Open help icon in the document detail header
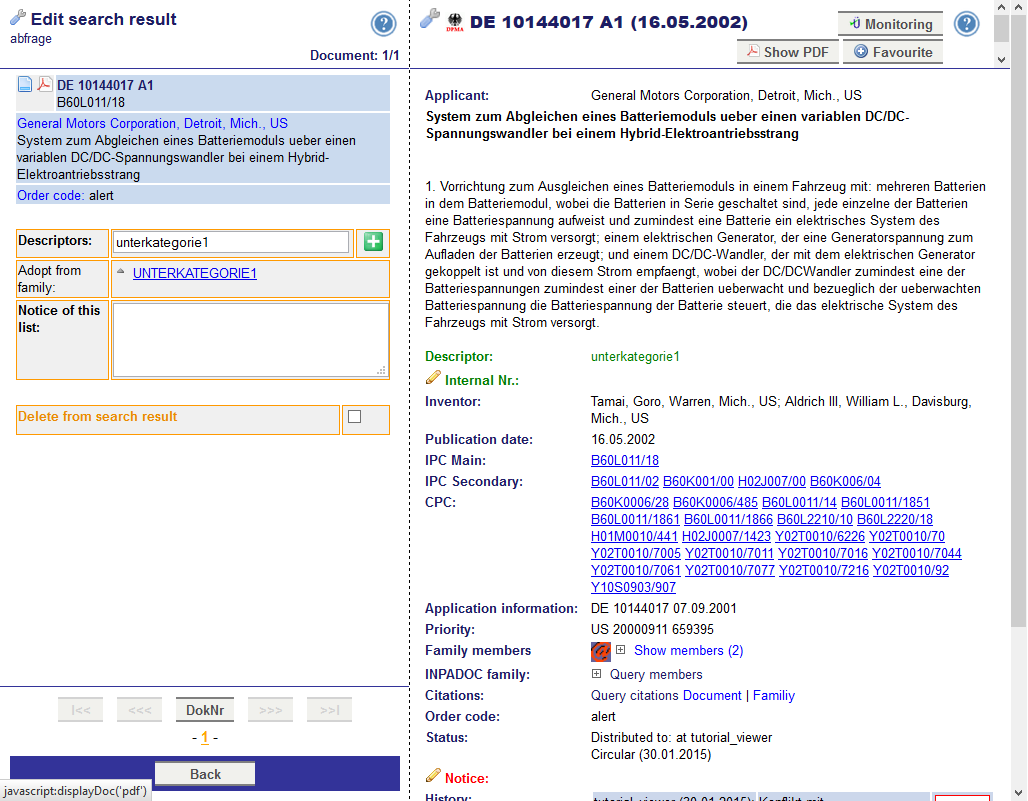 click(x=966, y=24)
